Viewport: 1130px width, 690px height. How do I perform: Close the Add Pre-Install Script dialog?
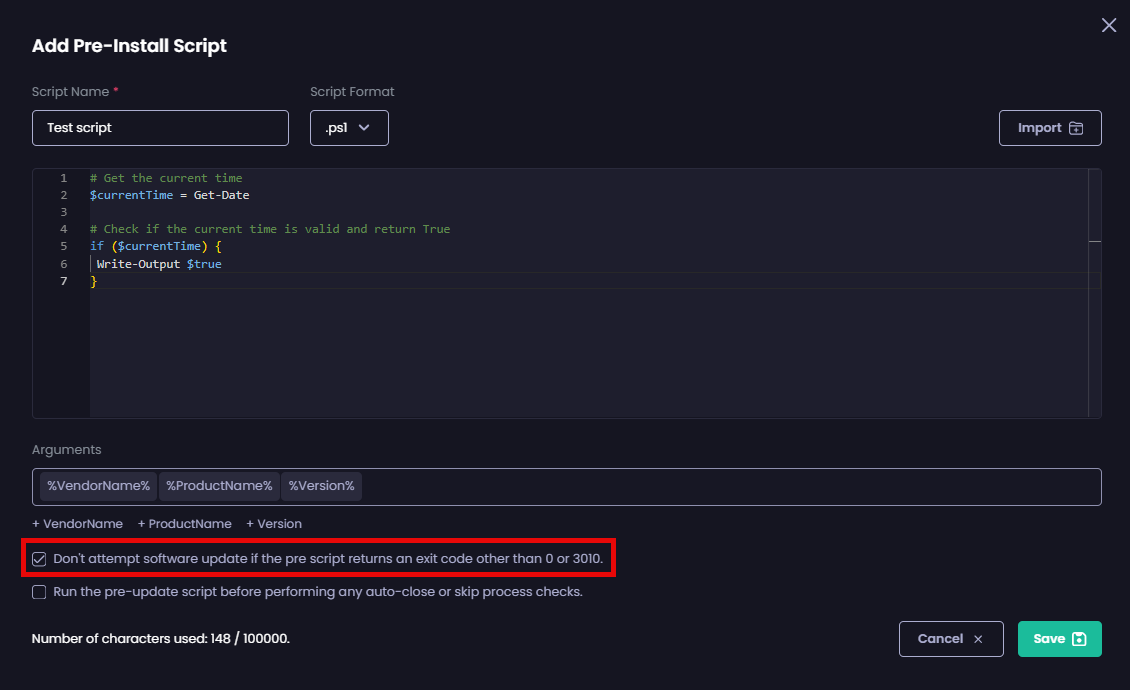pos(1108,25)
